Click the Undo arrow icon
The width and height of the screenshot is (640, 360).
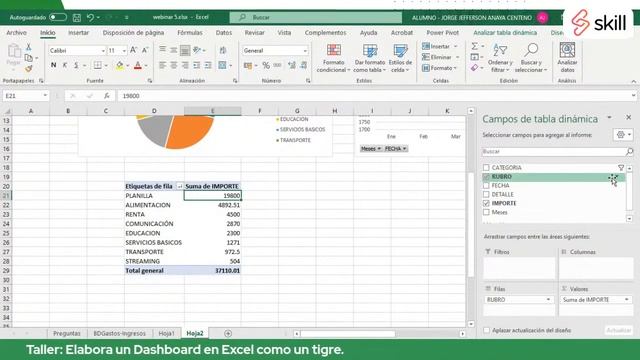pos(90,18)
